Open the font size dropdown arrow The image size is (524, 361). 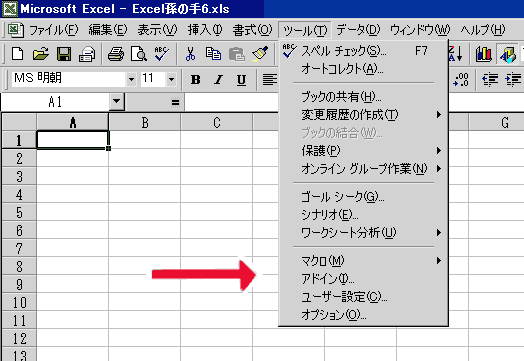point(171,80)
